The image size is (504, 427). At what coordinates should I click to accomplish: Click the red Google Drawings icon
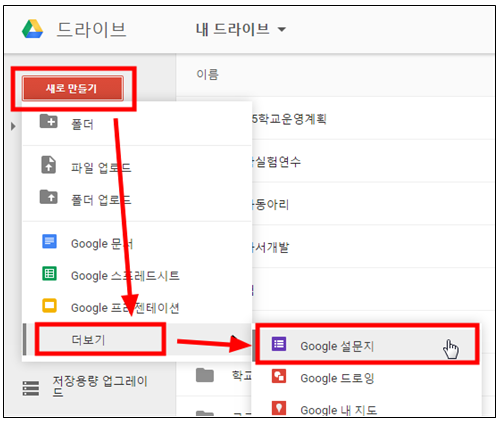(x=279, y=376)
